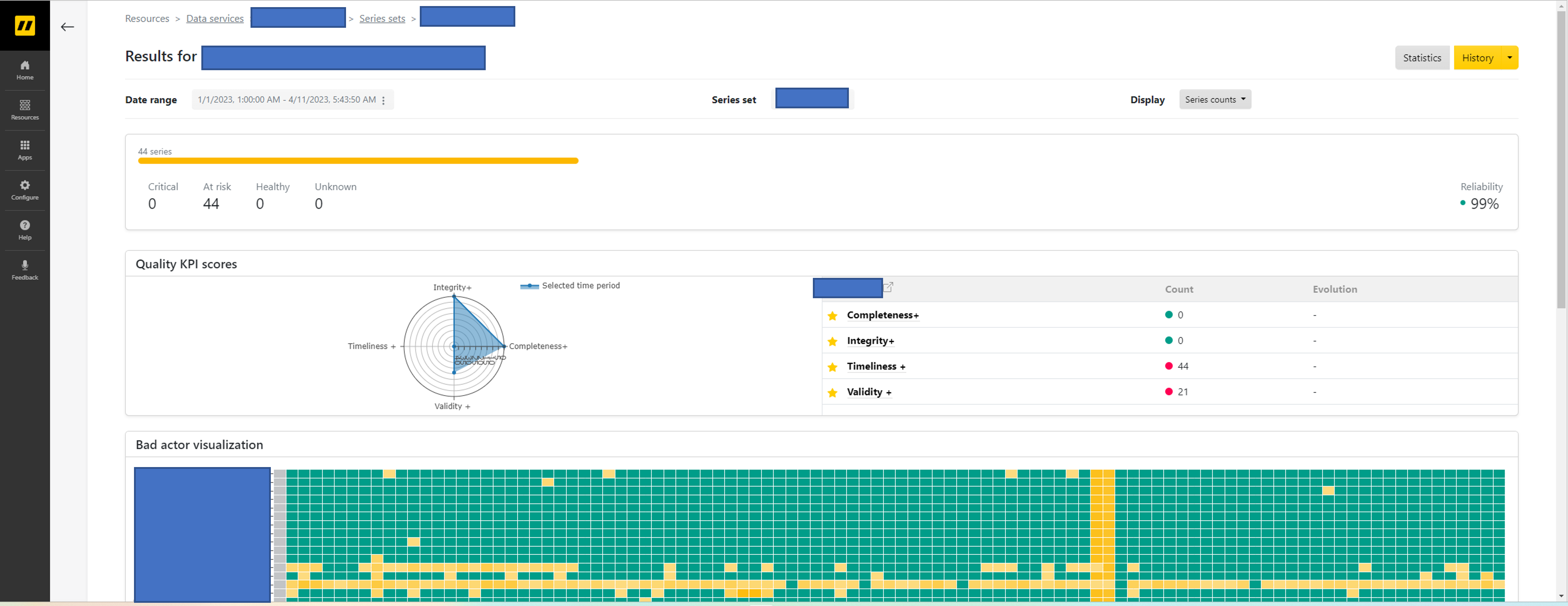Screen dimensions: 1568x606
Task: Select the Resources icon in the sidebar
Action: (x=24, y=109)
